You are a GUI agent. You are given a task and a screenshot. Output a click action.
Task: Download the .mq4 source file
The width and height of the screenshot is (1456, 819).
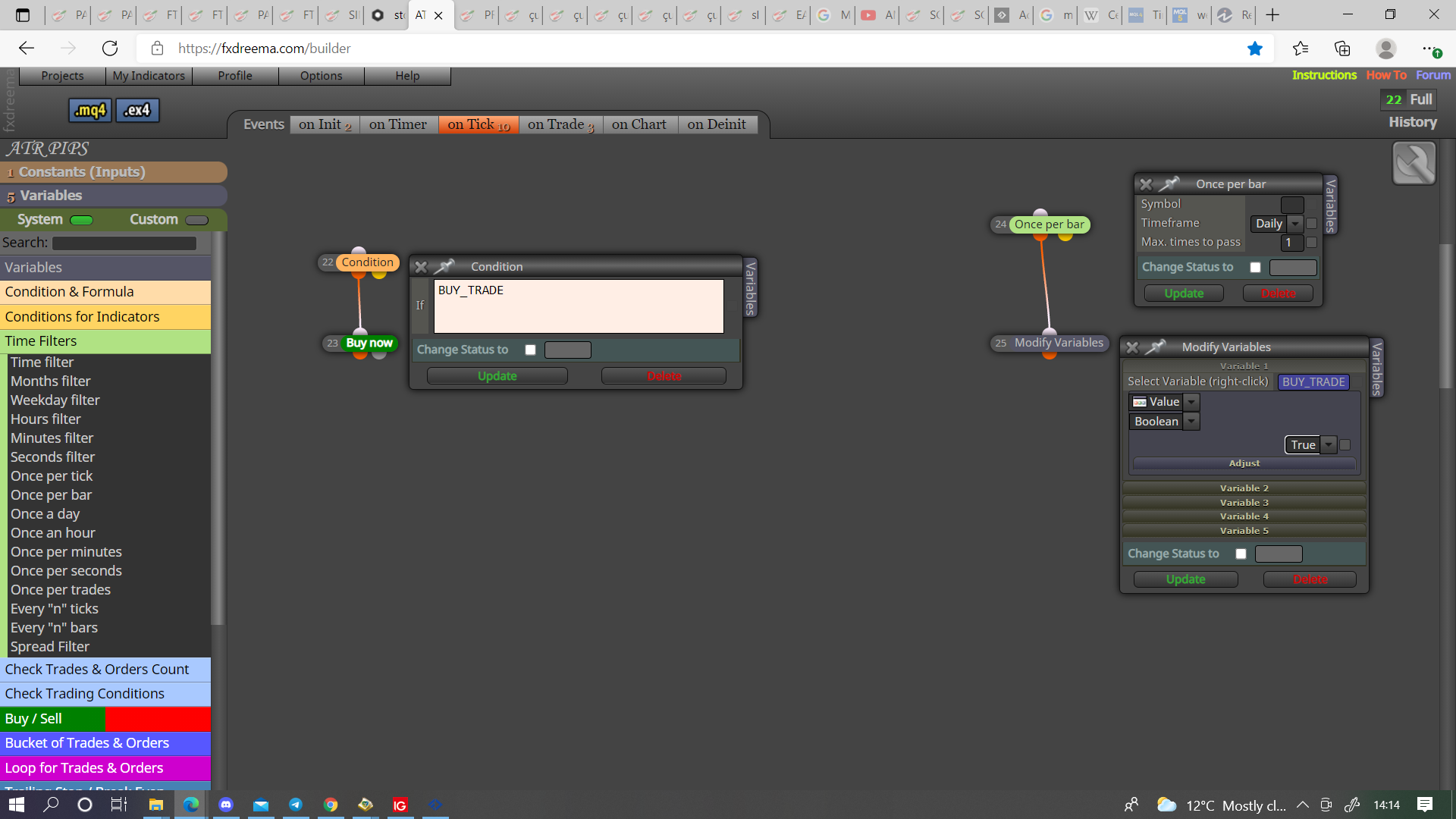tap(90, 111)
